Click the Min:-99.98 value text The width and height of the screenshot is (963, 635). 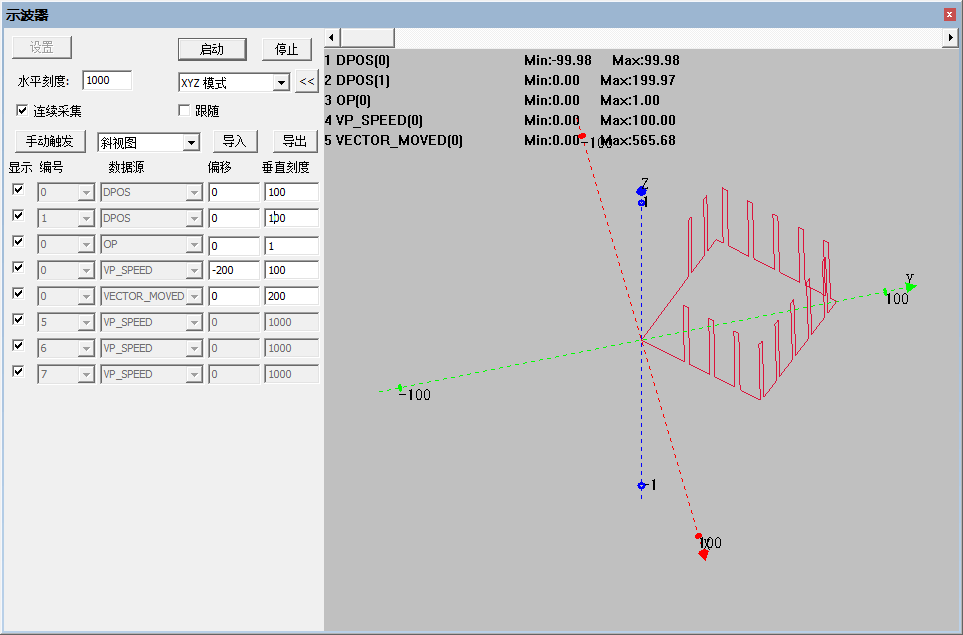click(558, 60)
